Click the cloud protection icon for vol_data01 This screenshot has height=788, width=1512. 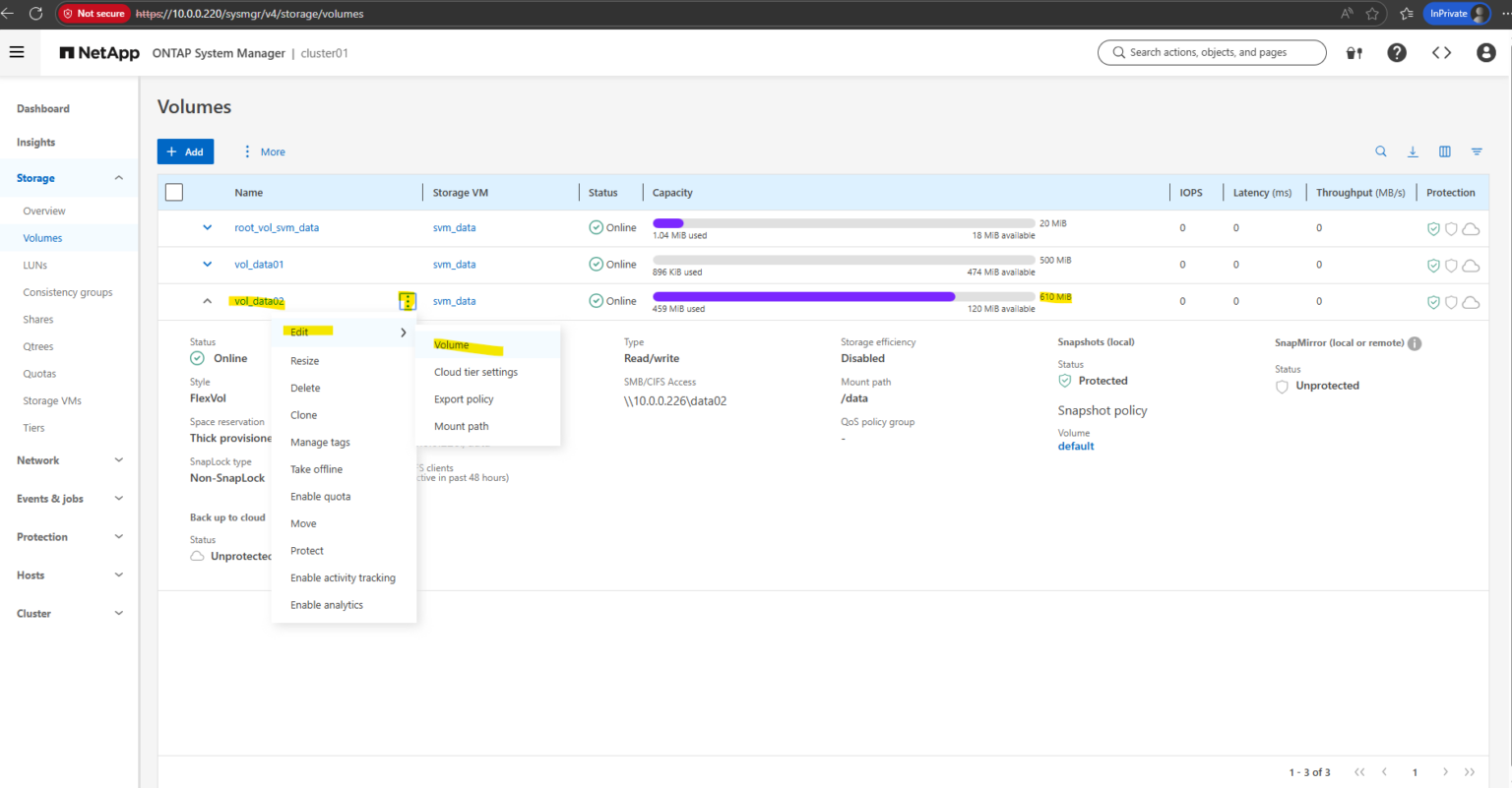click(x=1471, y=265)
